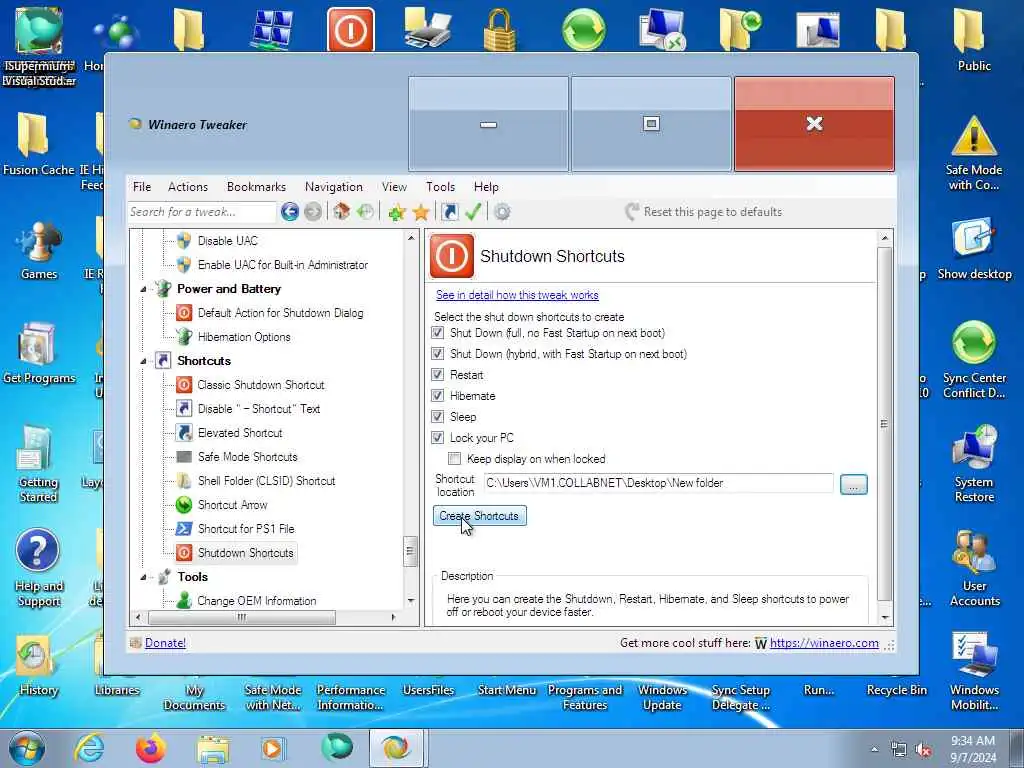
Task: Open settings via gear toolbar icon
Action: coord(502,212)
